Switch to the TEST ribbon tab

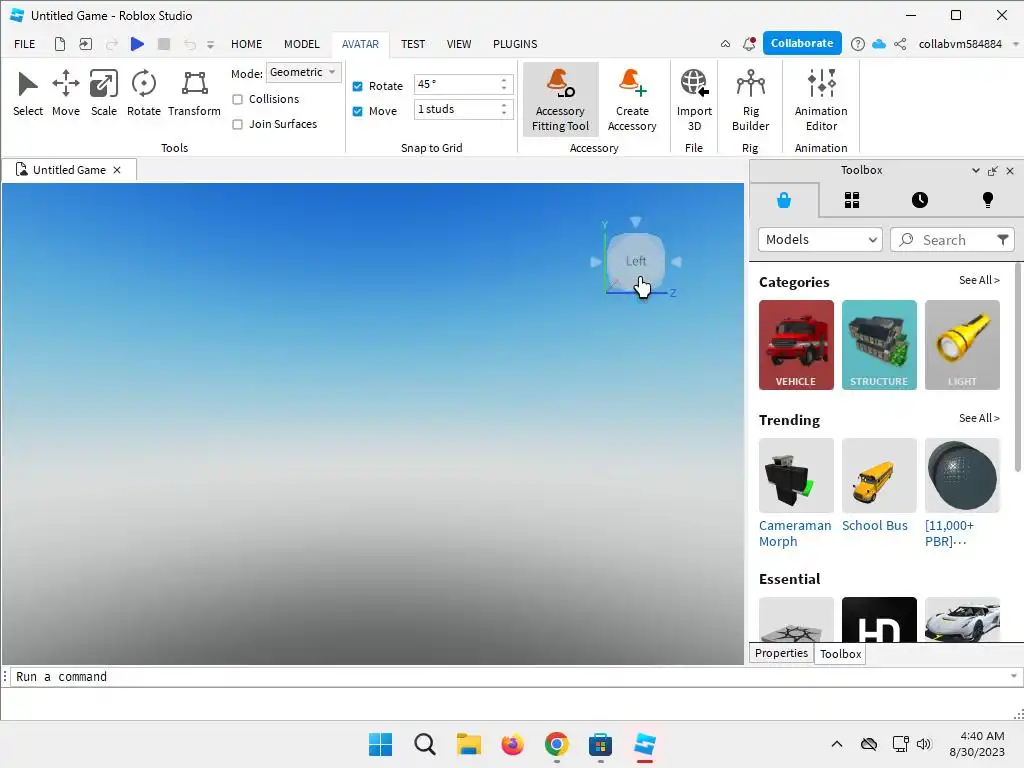click(x=413, y=44)
